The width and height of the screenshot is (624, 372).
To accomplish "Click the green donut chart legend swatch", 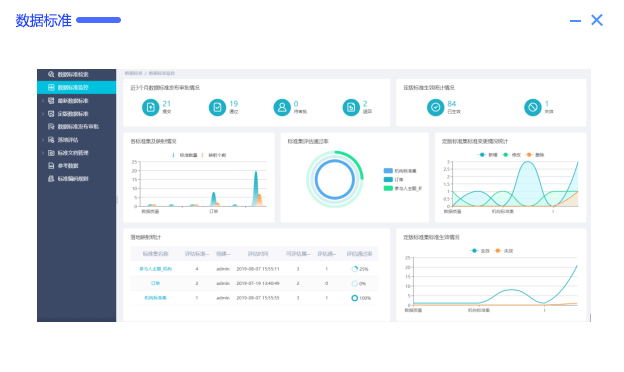I will (x=388, y=188).
